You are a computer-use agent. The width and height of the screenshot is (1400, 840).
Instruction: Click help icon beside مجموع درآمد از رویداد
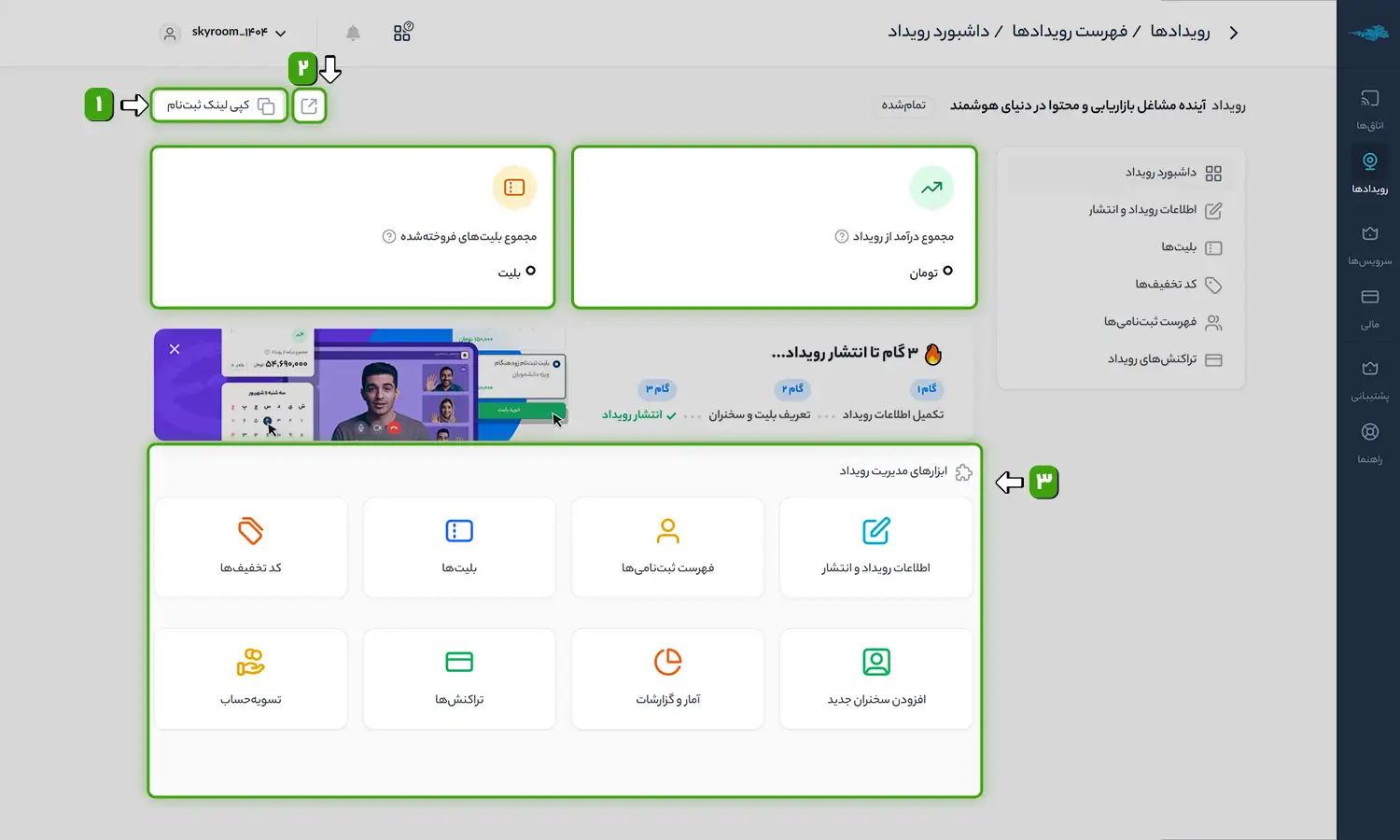(x=841, y=237)
